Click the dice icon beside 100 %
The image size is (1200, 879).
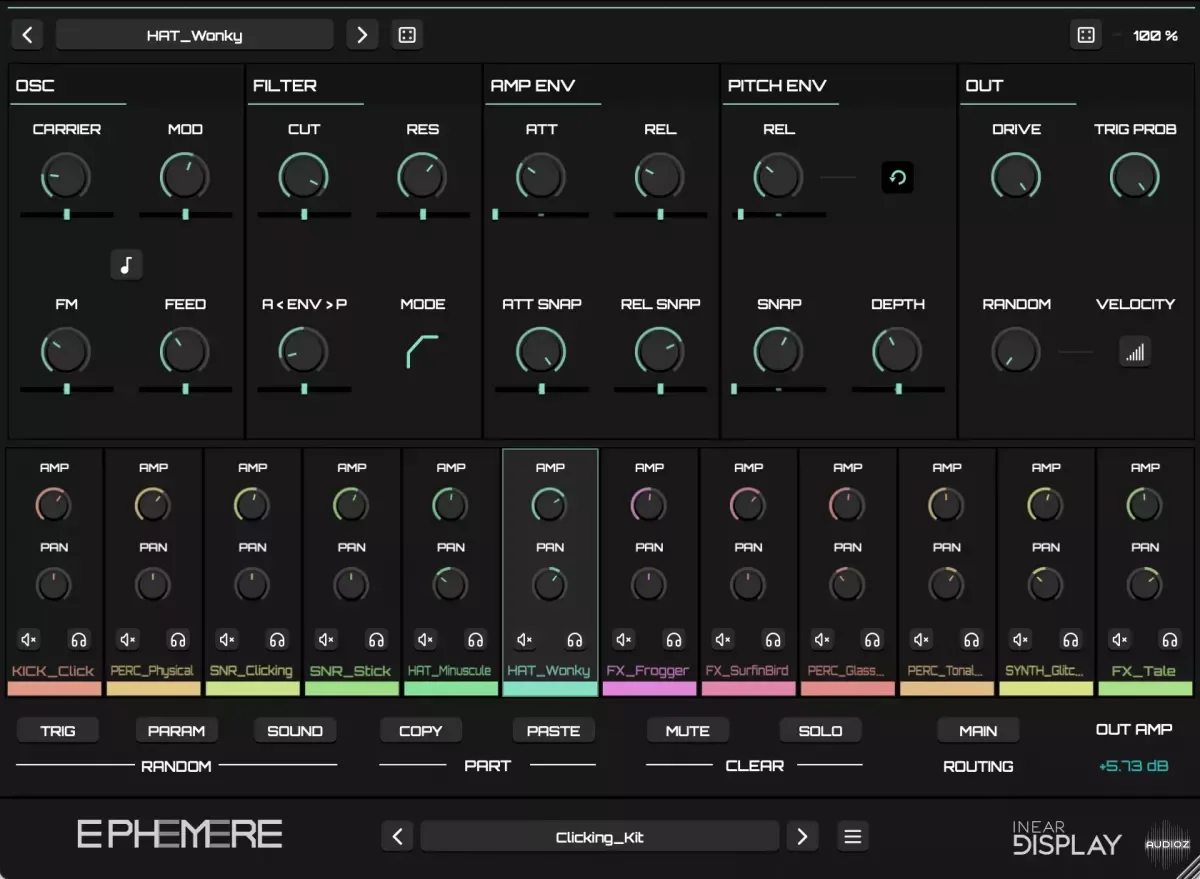[x=1085, y=35]
